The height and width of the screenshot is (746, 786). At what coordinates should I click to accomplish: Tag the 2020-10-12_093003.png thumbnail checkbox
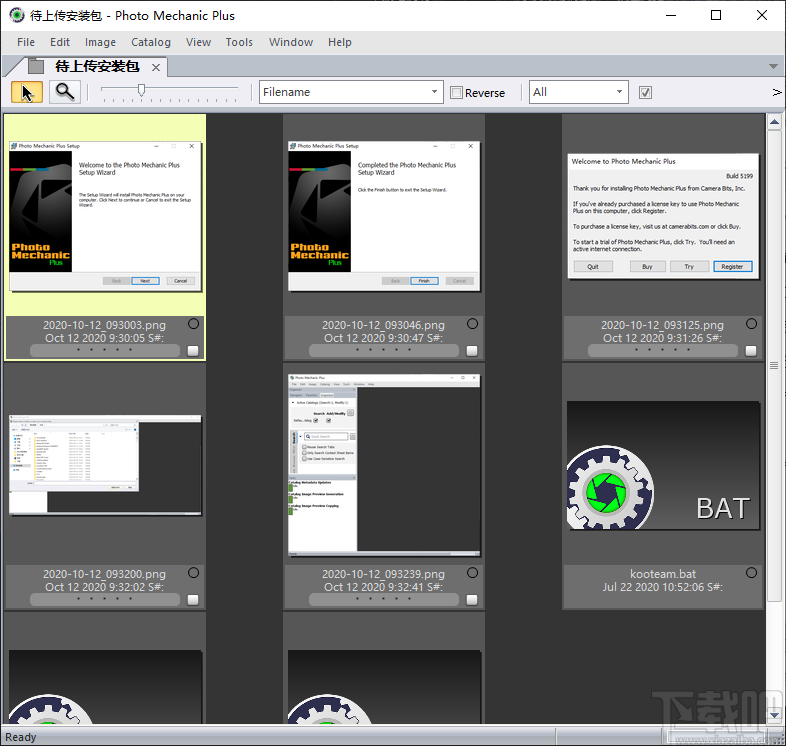click(x=193, y=351)
